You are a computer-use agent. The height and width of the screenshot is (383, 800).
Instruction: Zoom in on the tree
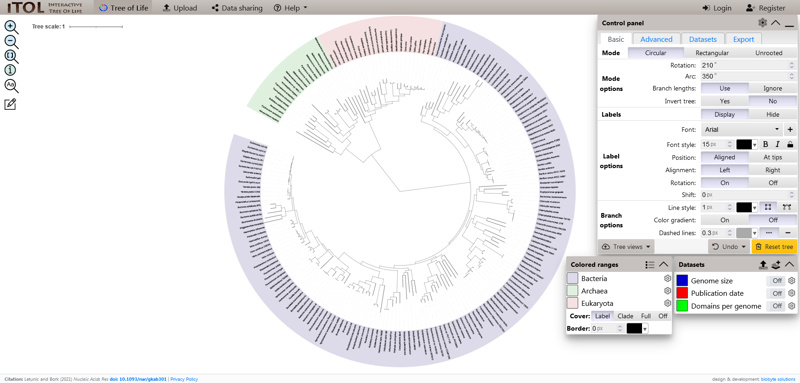11,27
